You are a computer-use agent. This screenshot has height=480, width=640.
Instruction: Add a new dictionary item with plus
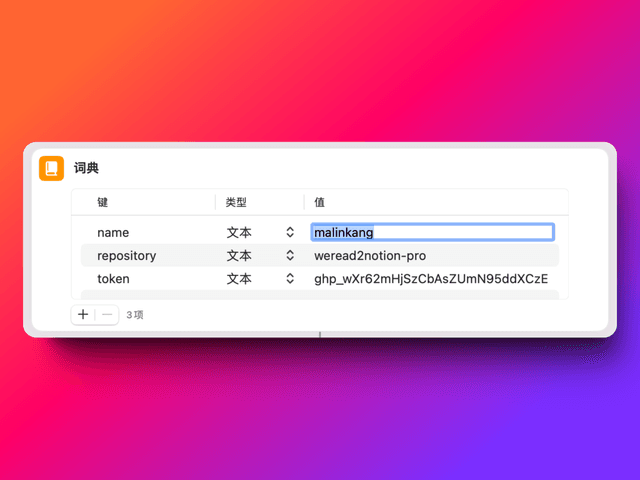83,314
